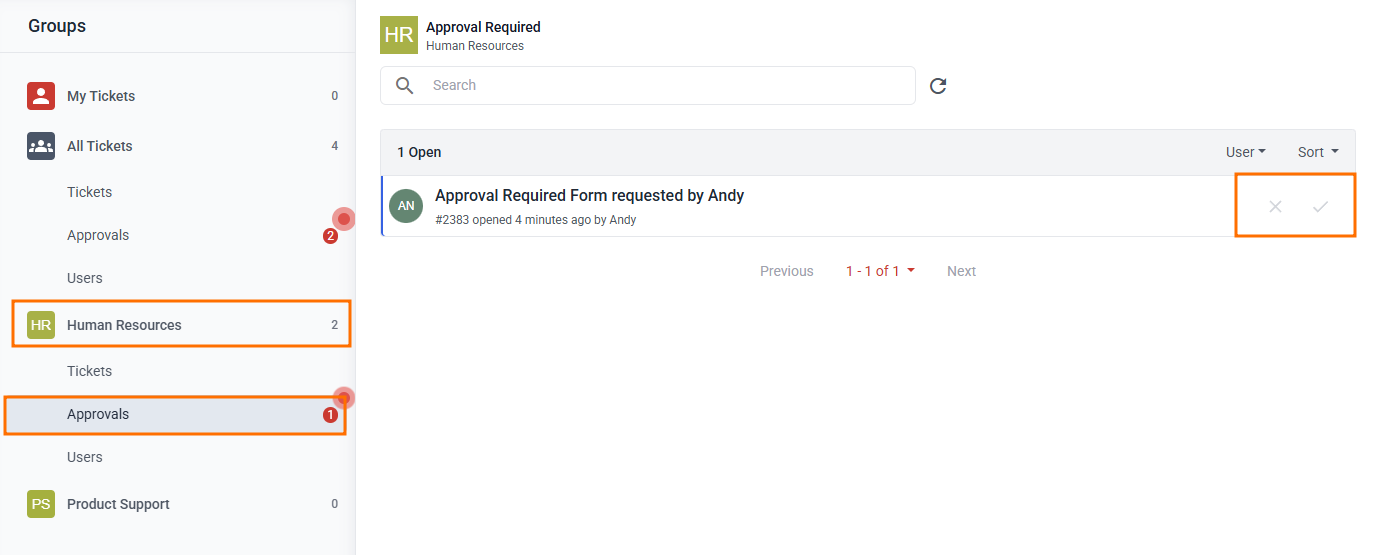
Task: Go to the Previous page
Action: [x=786, y=271]
